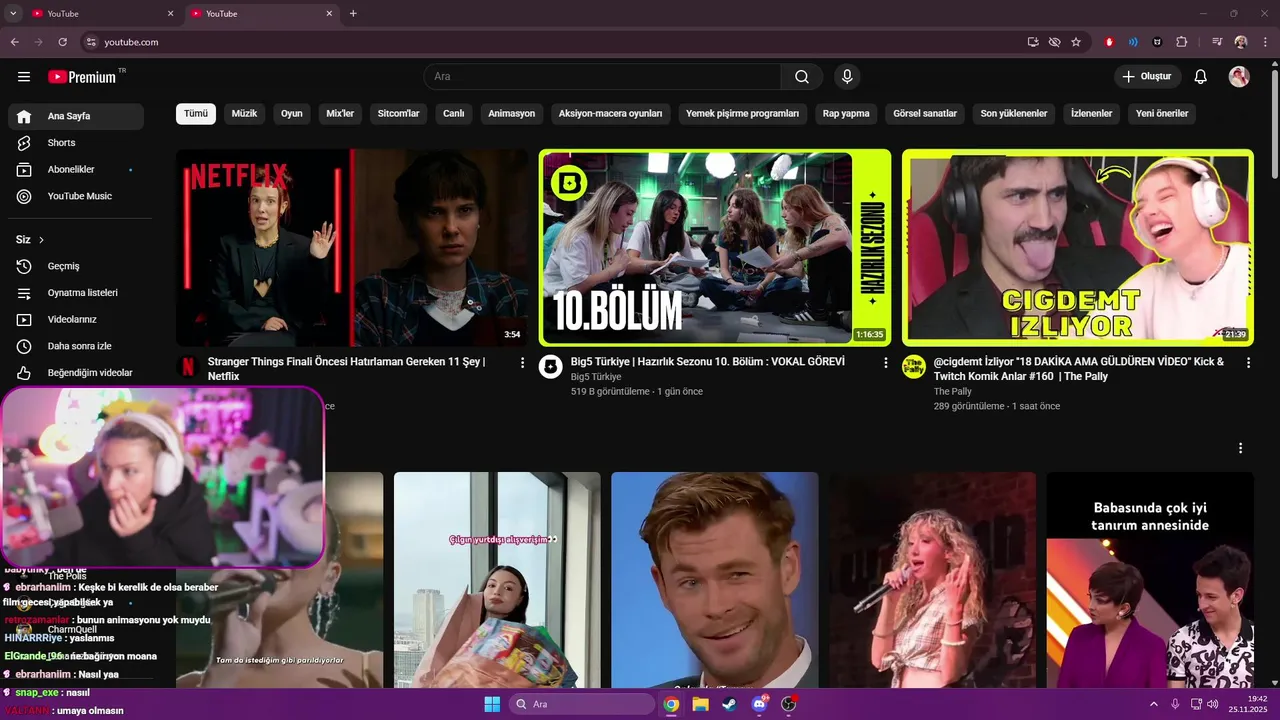Open Steam from the taskbar
Viewport: 1280px width, 720px height.
pos(729,704)
